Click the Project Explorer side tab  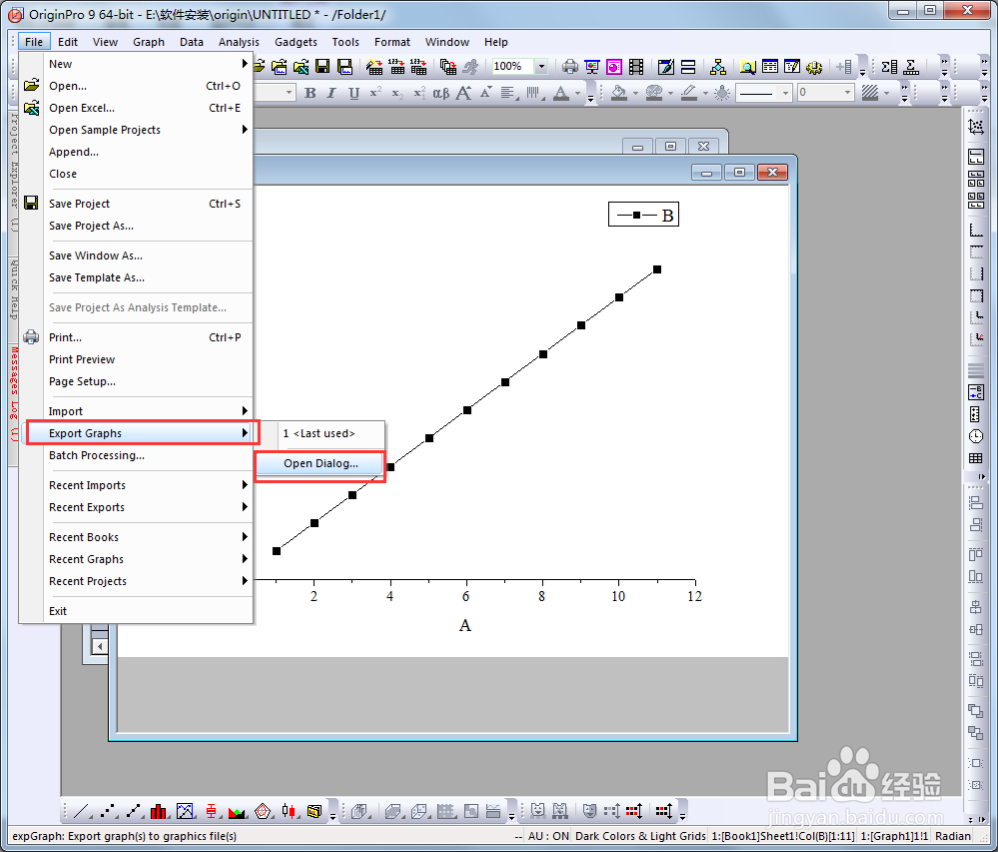(x=14, y=171)
